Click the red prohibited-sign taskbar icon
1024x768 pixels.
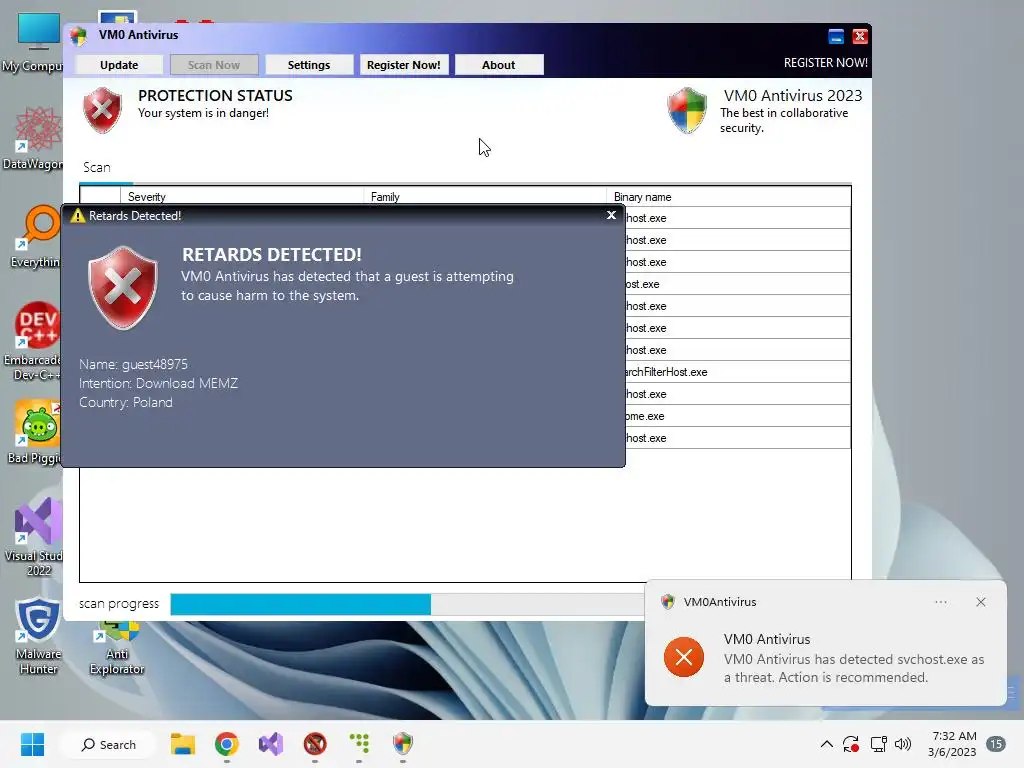(315, 744)
